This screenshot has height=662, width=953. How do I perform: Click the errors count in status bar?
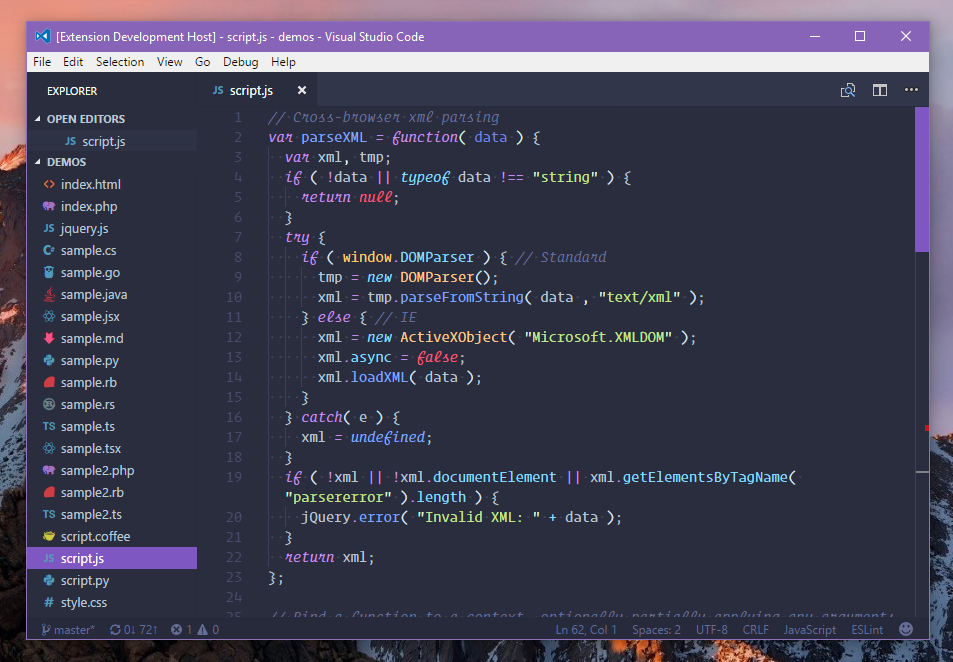pos(182,630)
